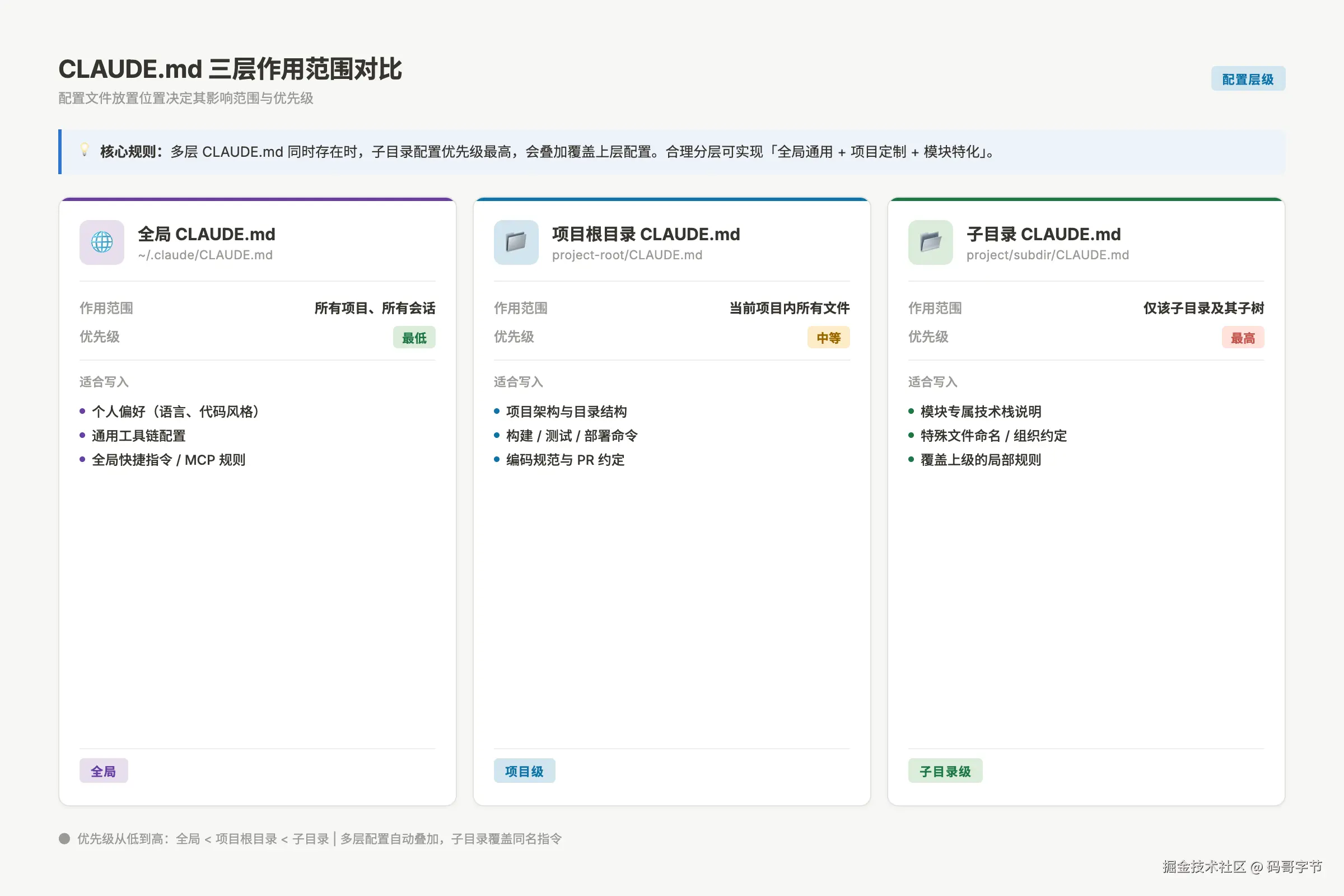Select the 最低 priority badge
Image resolution: width=1344 pixels, height=896 pixels.
[414, 338]
